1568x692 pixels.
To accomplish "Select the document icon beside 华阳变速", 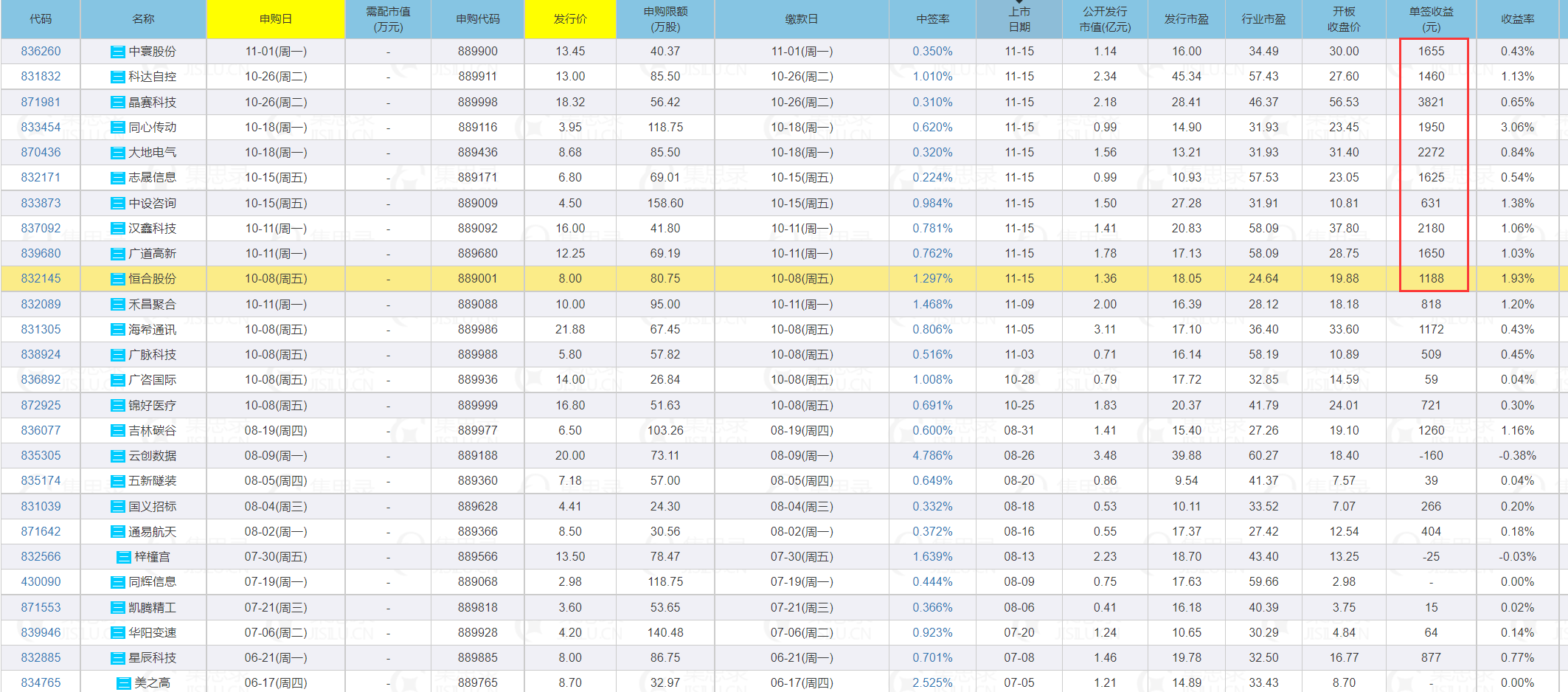I will [x=117, y=633].
